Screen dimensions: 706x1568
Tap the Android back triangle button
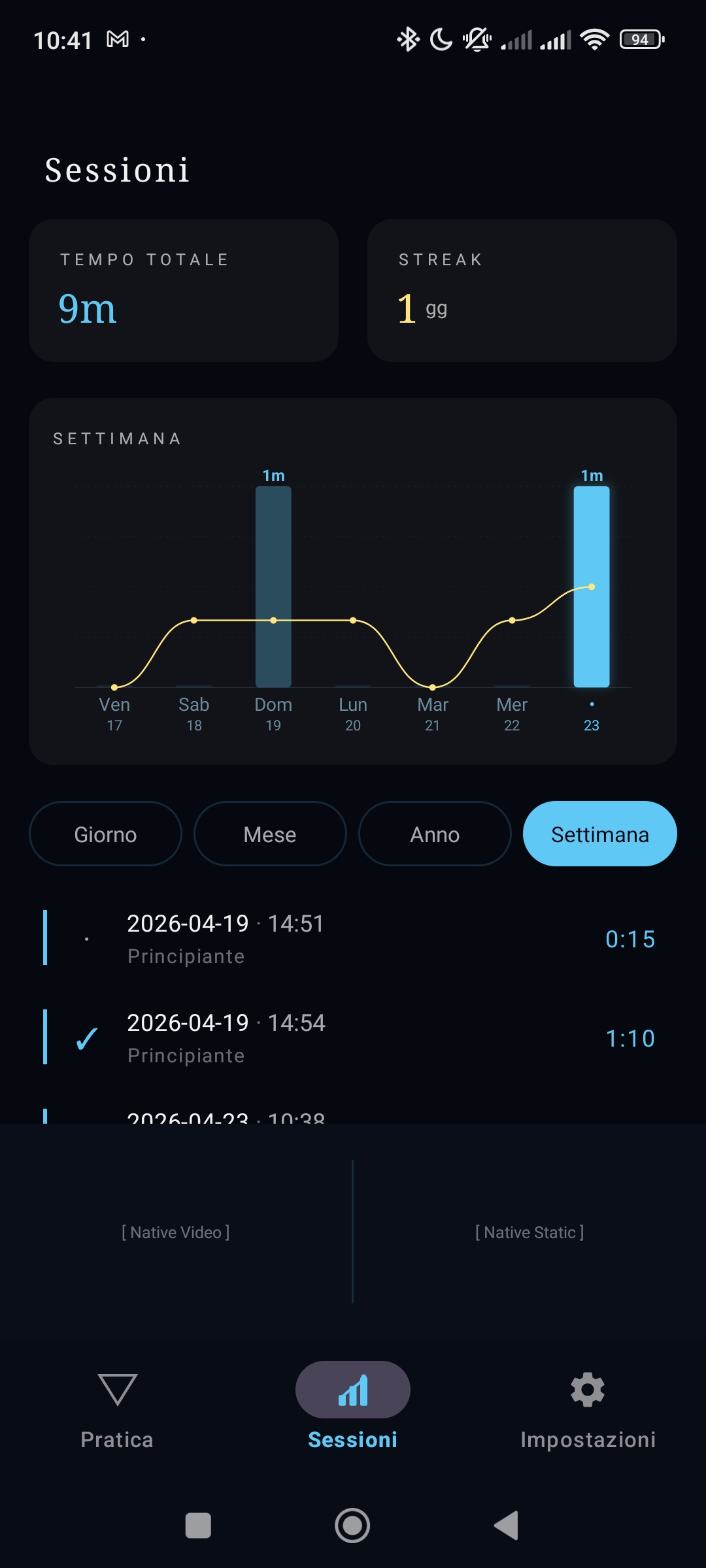[507, 1526]
